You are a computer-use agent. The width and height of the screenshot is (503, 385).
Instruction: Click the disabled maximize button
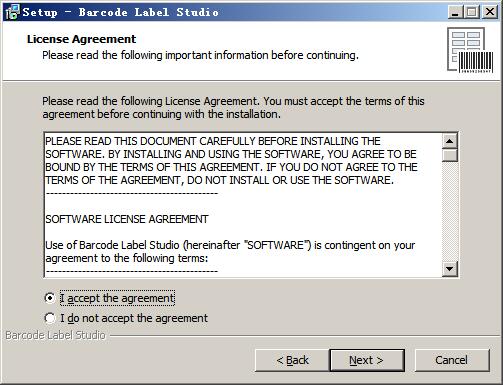(x=471, y=12)
